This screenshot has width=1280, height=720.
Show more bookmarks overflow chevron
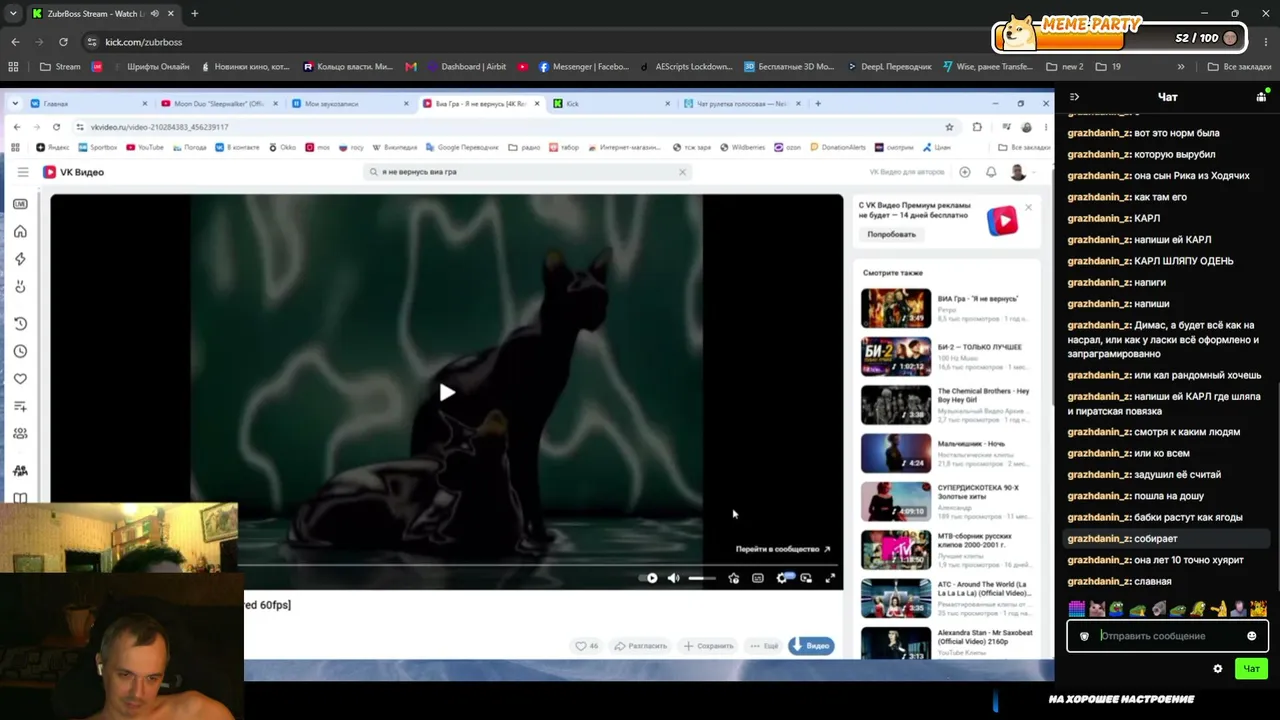pyautogui.click(x=1181, y=67)
